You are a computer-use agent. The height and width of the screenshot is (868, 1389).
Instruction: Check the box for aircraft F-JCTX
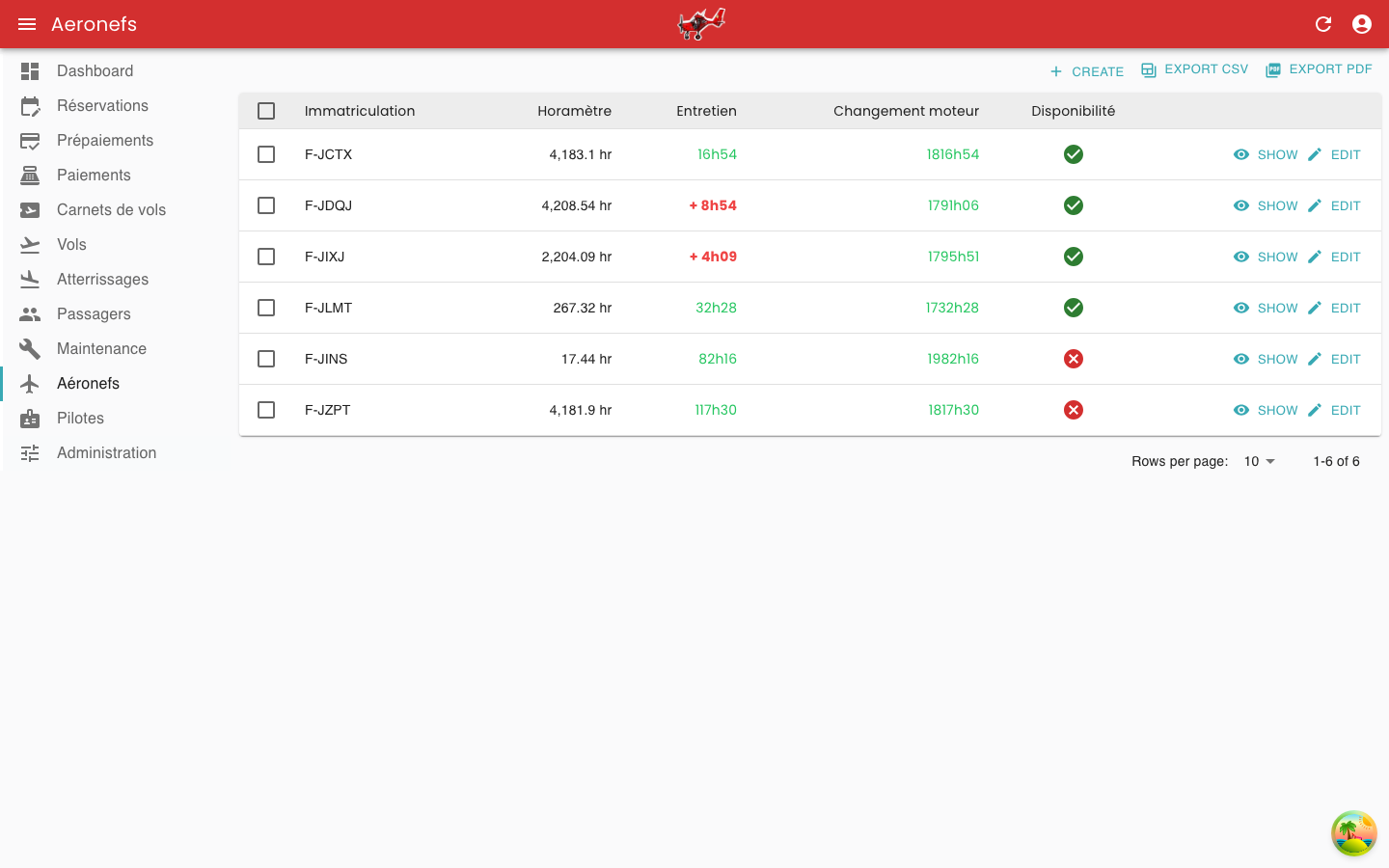pyautogui.click(x=266, y=154)
